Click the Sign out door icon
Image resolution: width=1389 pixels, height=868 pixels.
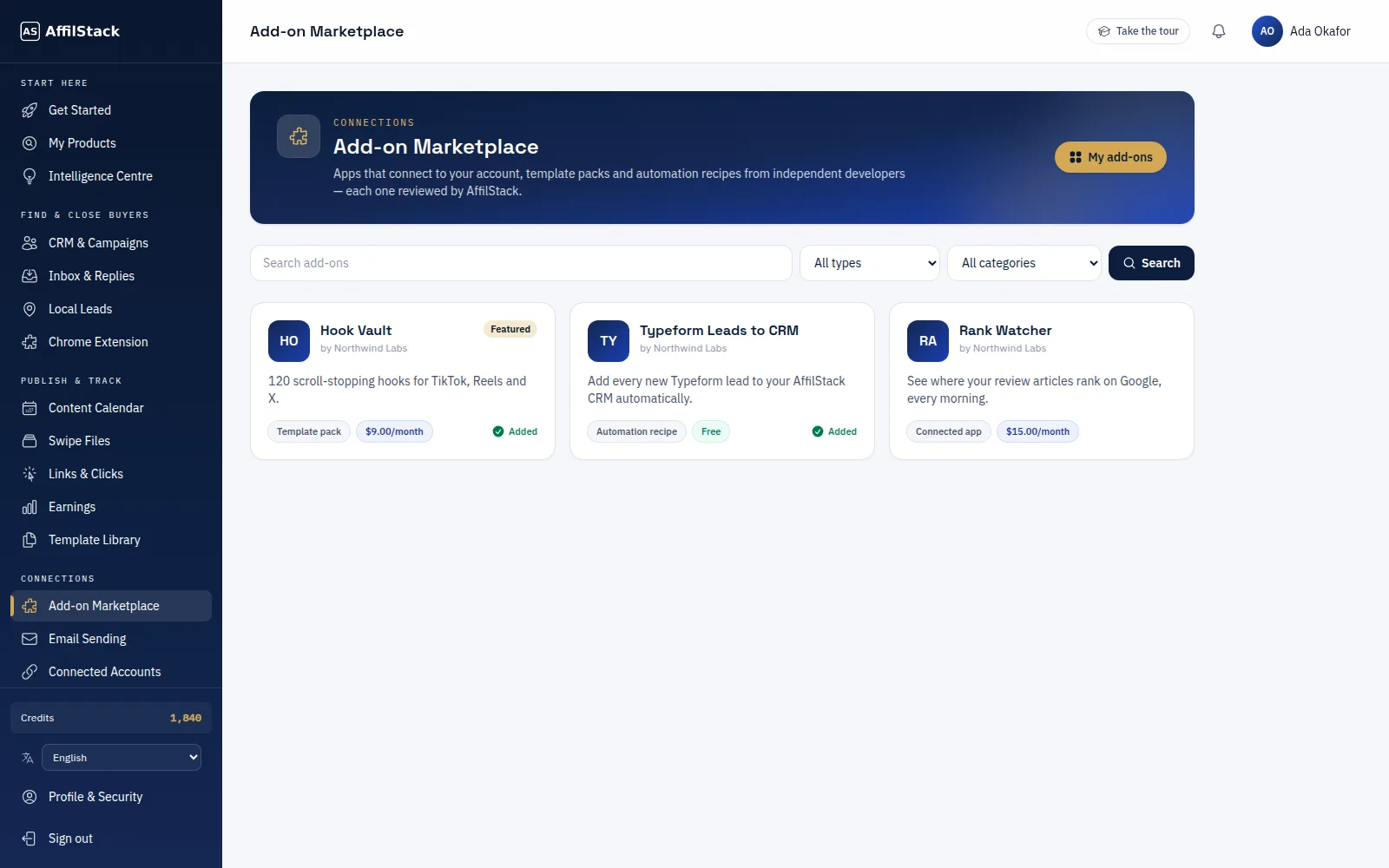click(30, 838)
